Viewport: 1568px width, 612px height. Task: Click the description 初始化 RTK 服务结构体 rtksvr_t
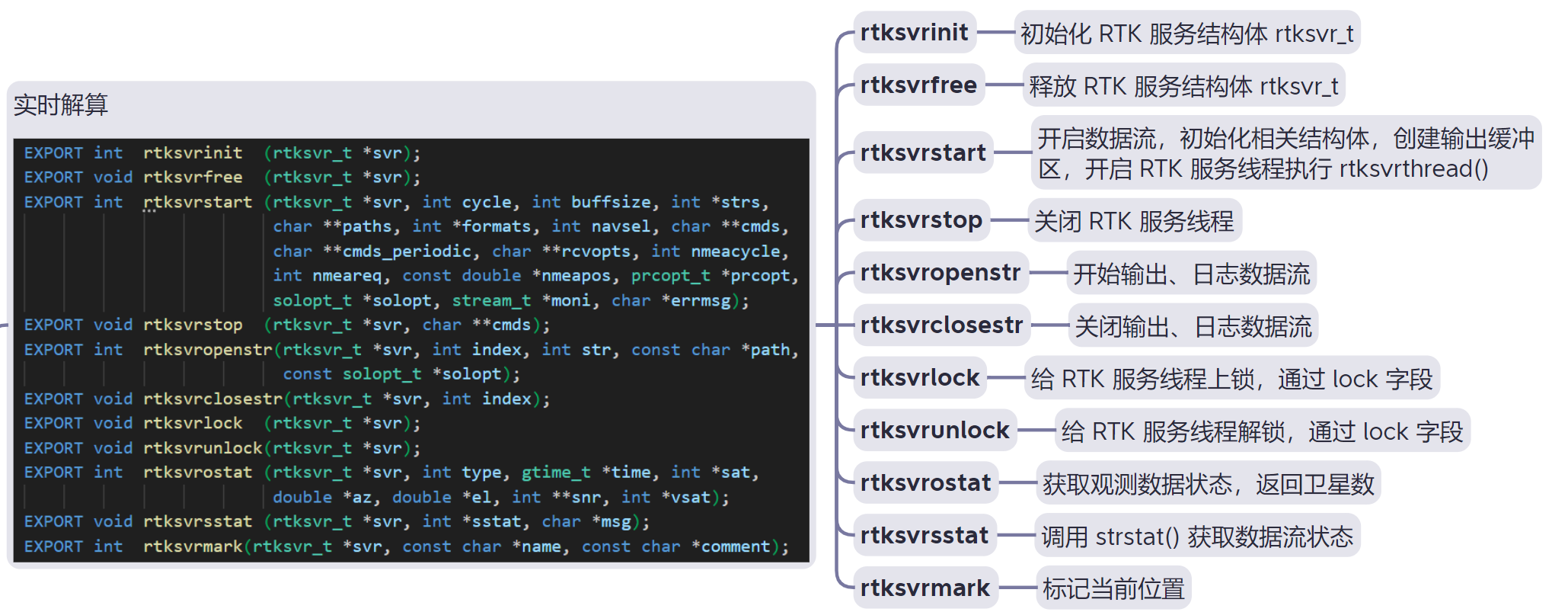[x=1187, y=33]
